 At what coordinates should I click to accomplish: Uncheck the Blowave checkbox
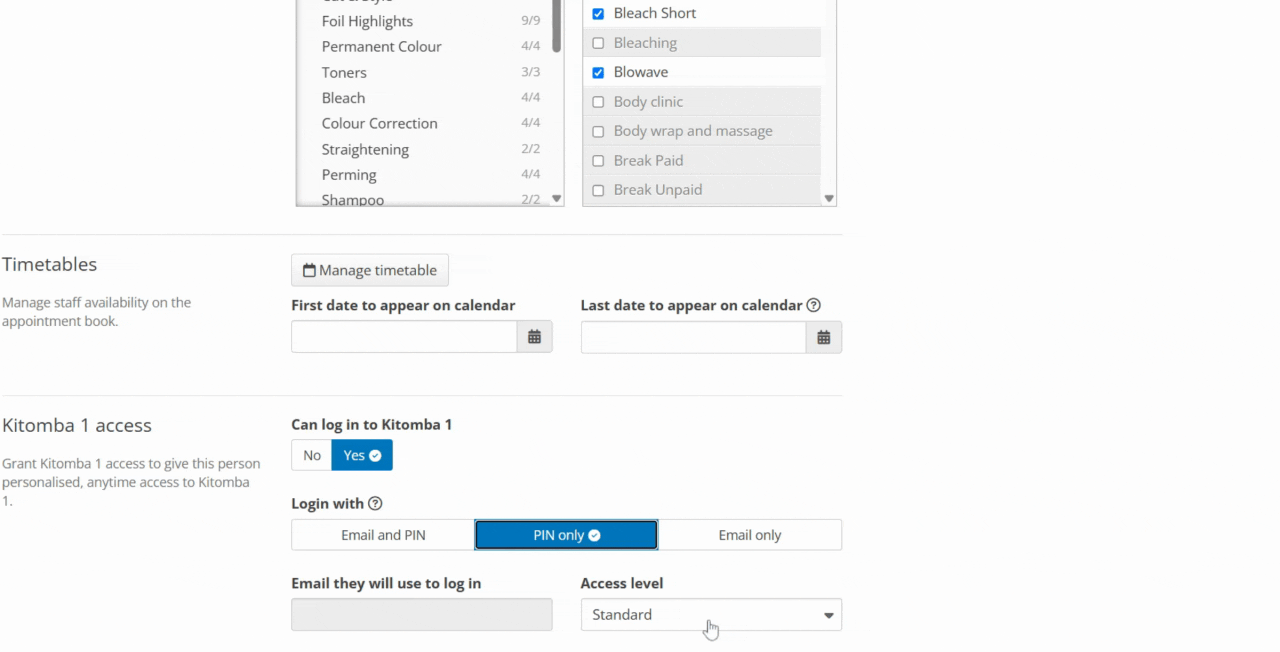point(598,72)
